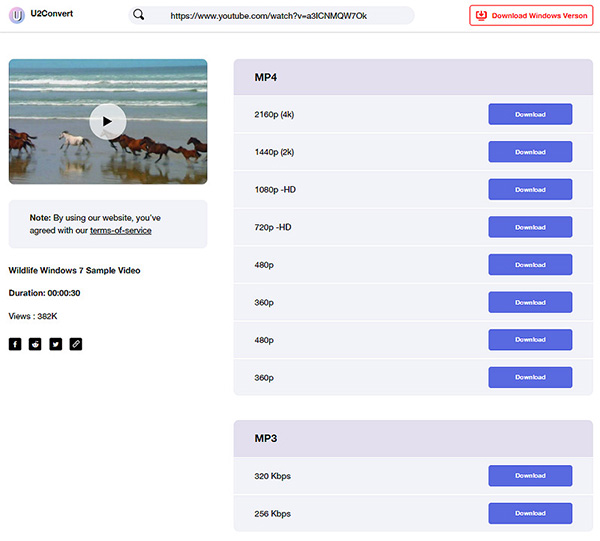Click Download Windows Version button
600x541 pixels.
pyautogui.click(x=531, y=16)
